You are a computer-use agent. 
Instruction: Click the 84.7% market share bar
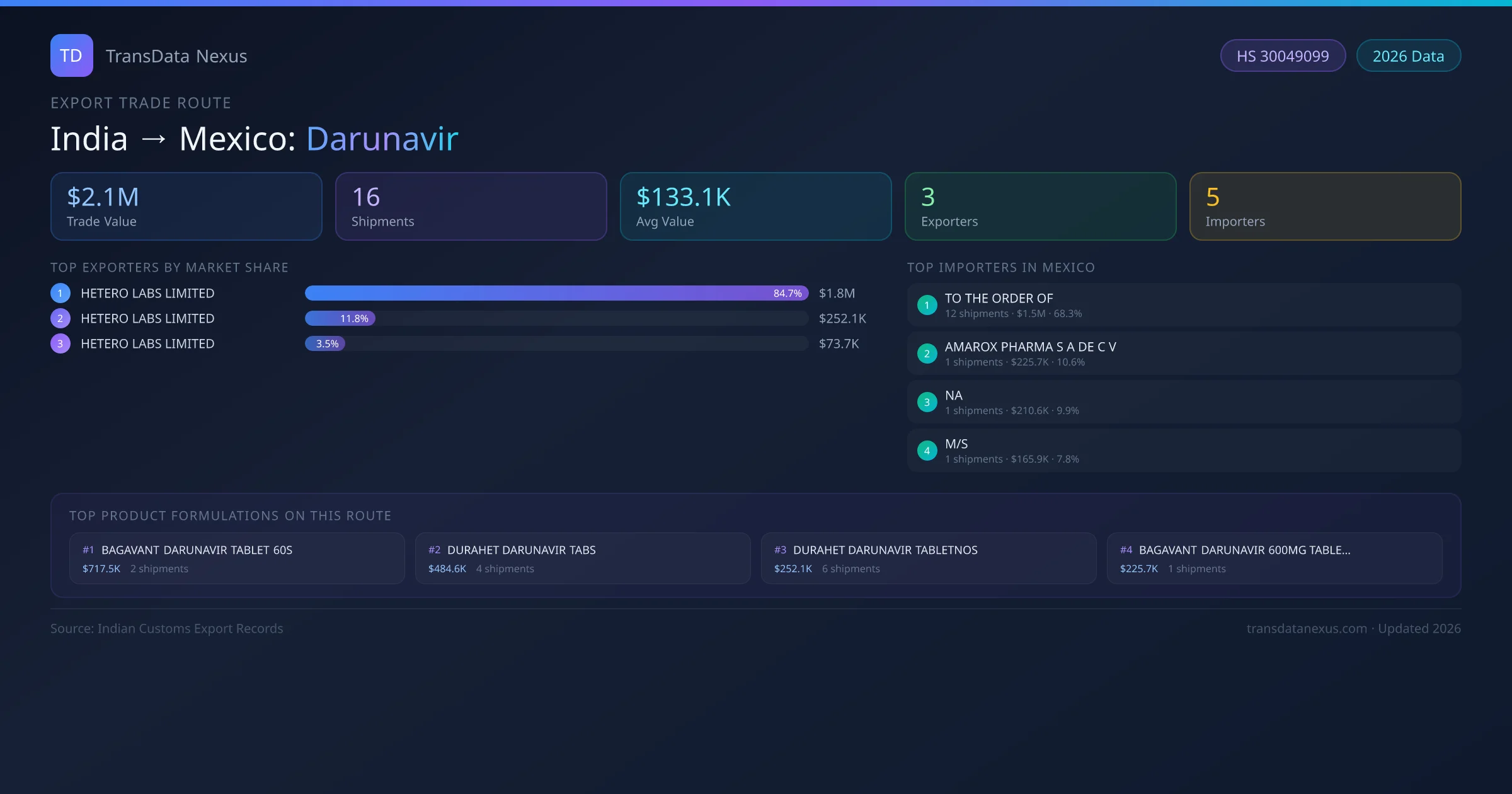(x=556, y=293)
